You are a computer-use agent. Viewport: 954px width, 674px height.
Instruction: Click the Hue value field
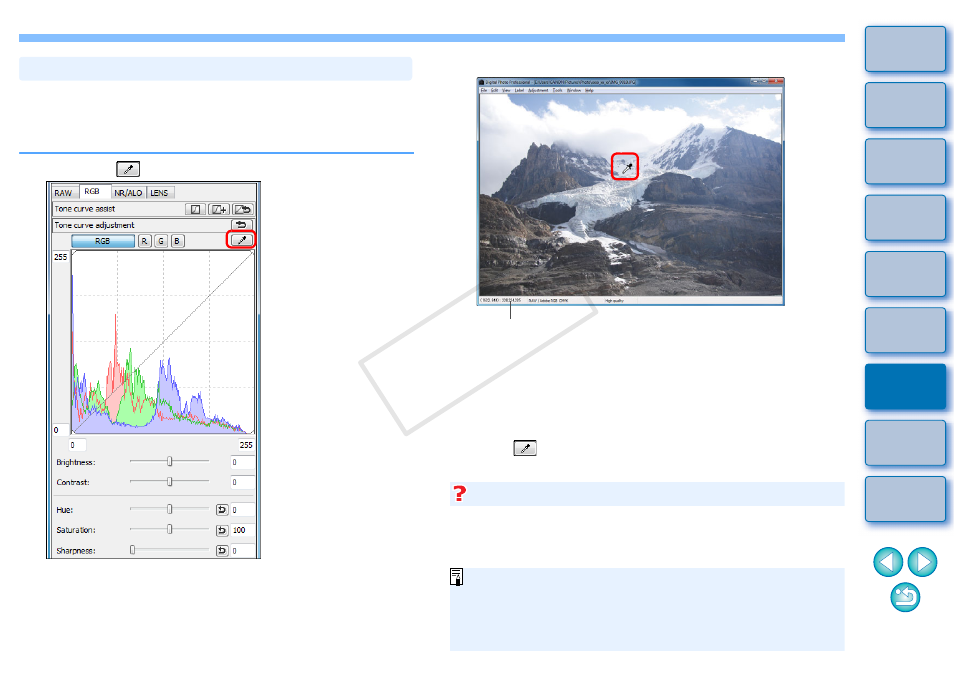tap(242, 510)
